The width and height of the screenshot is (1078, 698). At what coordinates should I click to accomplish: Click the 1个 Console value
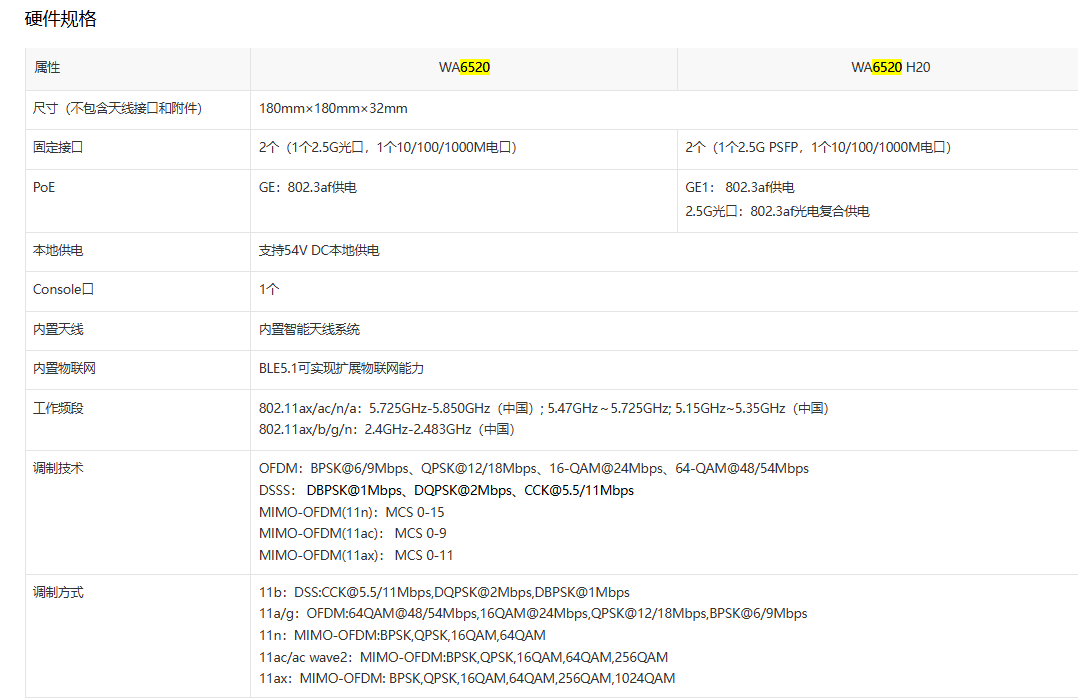pyautogui.click(x=269, y=290)
